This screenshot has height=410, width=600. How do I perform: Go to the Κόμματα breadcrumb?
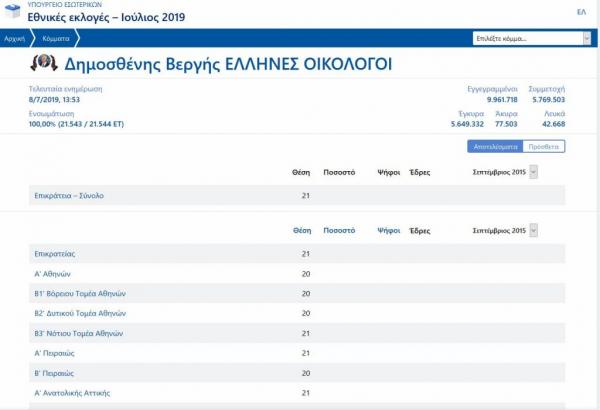click(56, 39)
